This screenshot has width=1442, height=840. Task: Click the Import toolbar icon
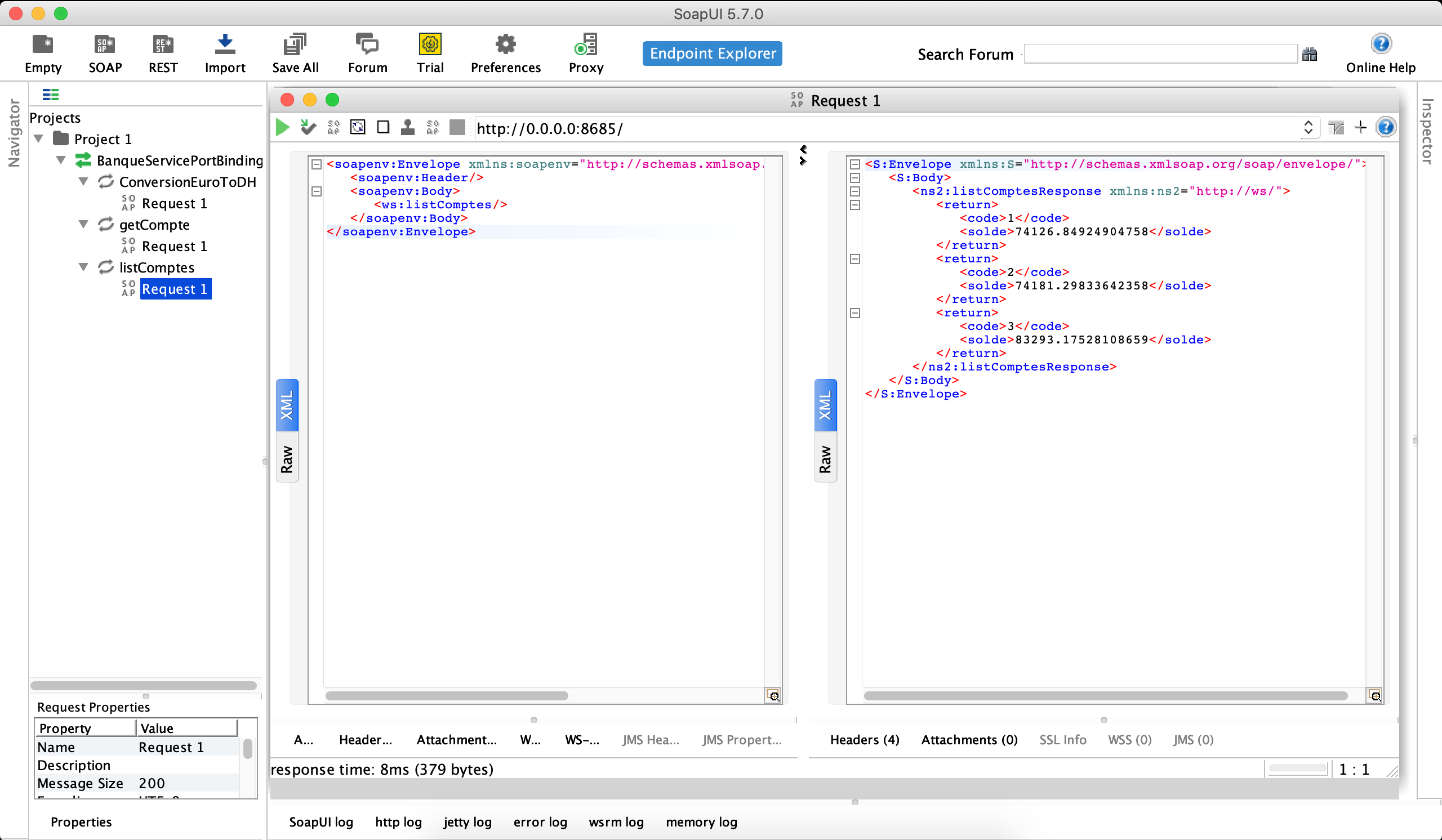pos(225,53)
